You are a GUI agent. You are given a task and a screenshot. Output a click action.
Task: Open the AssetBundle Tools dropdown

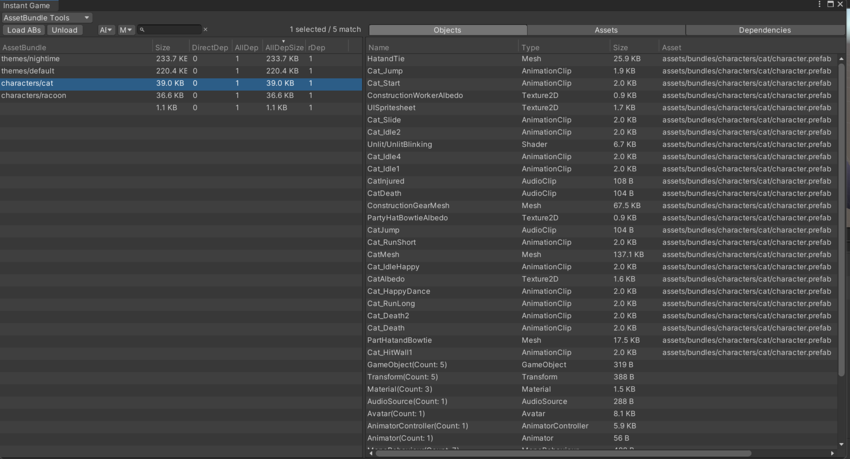[47, 18]
